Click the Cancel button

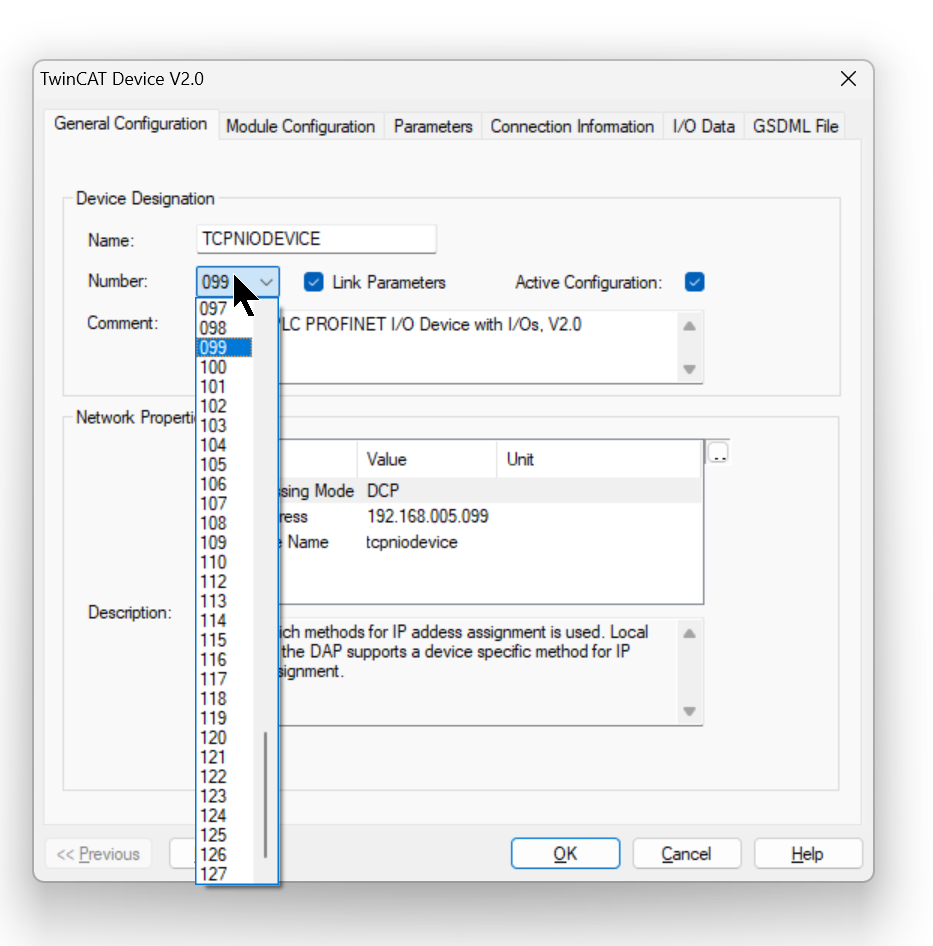686,854
